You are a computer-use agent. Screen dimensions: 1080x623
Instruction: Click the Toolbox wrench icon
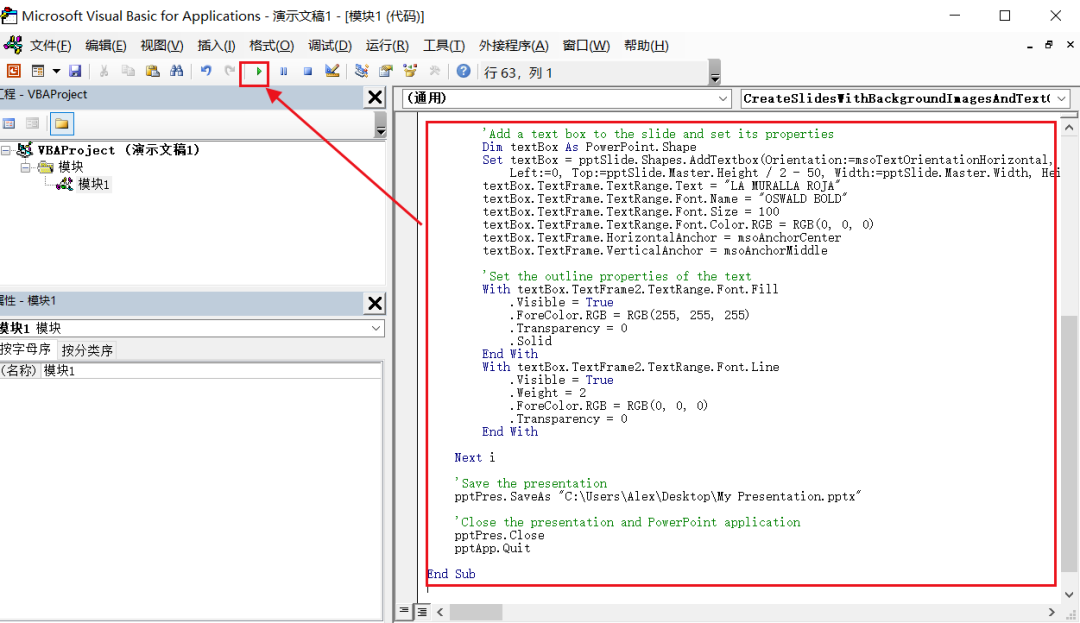tap(435, 71)
